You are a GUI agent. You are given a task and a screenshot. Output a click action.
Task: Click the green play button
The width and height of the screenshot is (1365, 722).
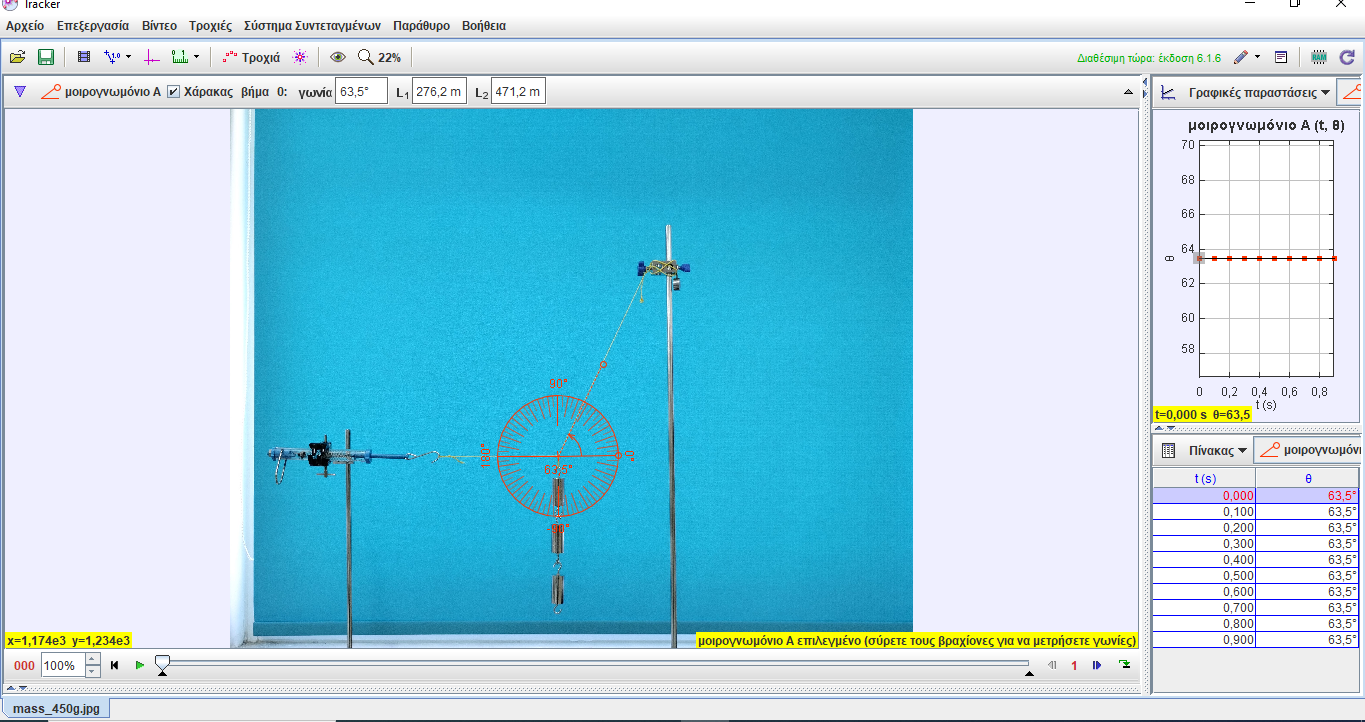coord(140,665)
